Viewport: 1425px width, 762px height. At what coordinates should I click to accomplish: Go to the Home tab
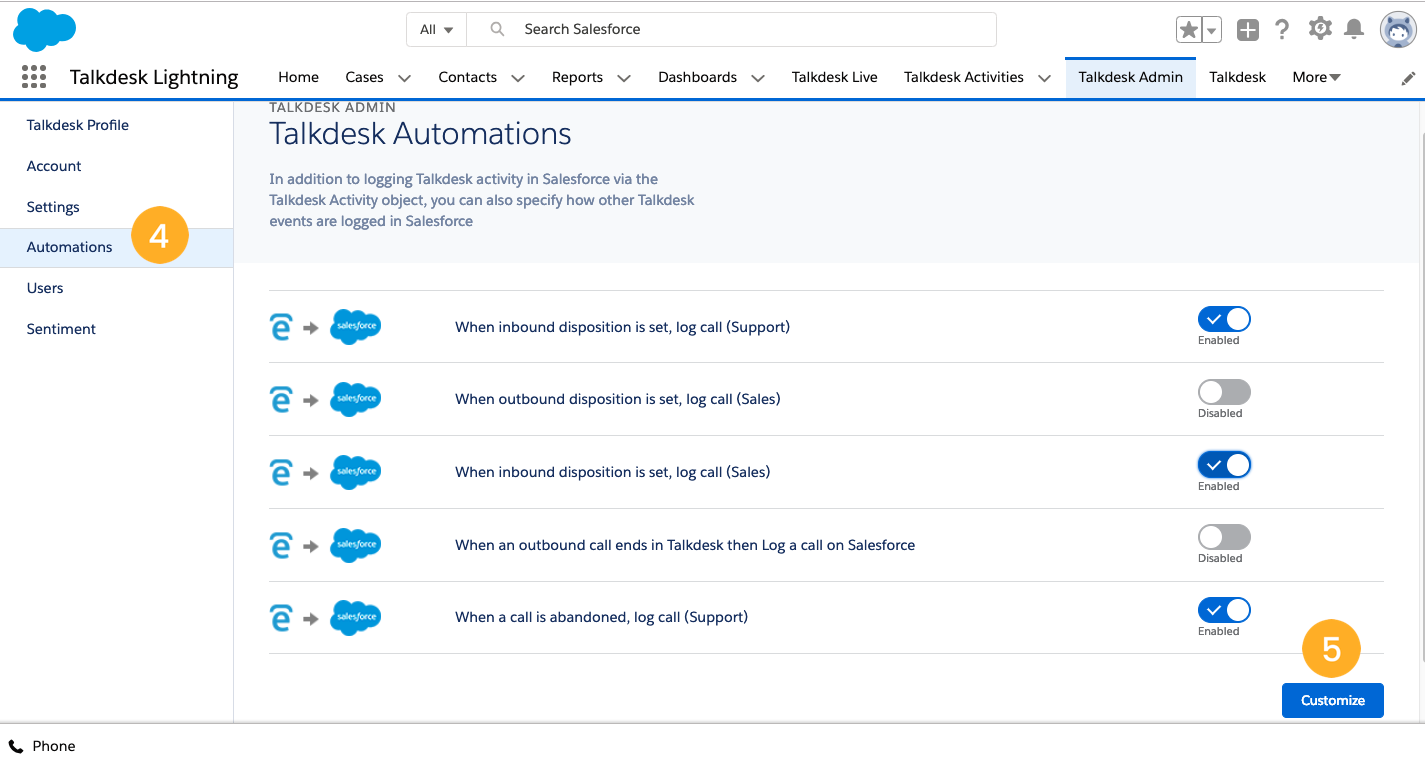click(298, 77)
